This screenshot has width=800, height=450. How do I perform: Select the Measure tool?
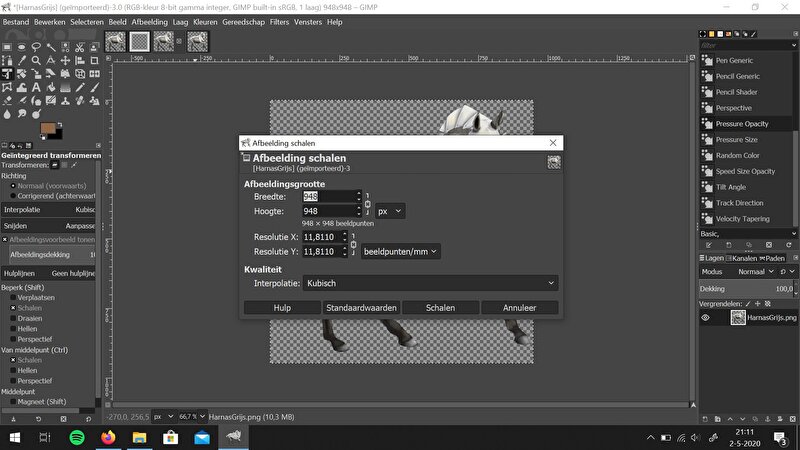51,60
